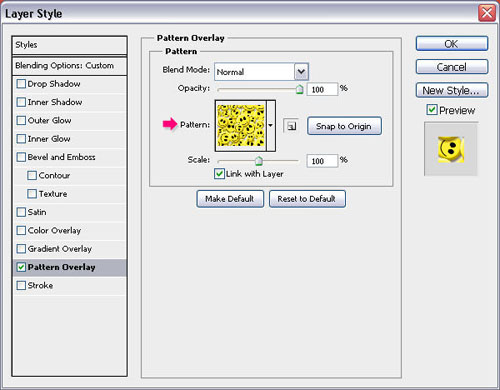This screenshot has width=500, height=390.
Task: Enable the Inner Glow checkbox
Action: 21,139
